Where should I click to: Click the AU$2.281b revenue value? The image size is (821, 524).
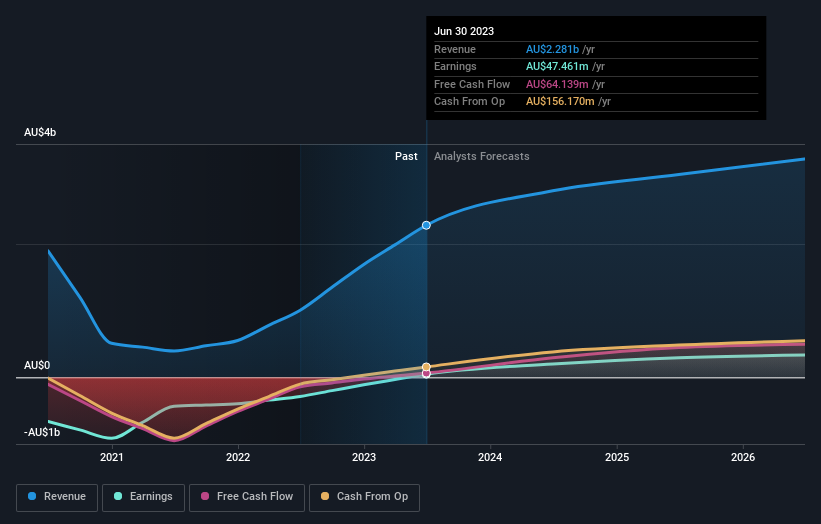pyautogui.click(x=552, y=49)
